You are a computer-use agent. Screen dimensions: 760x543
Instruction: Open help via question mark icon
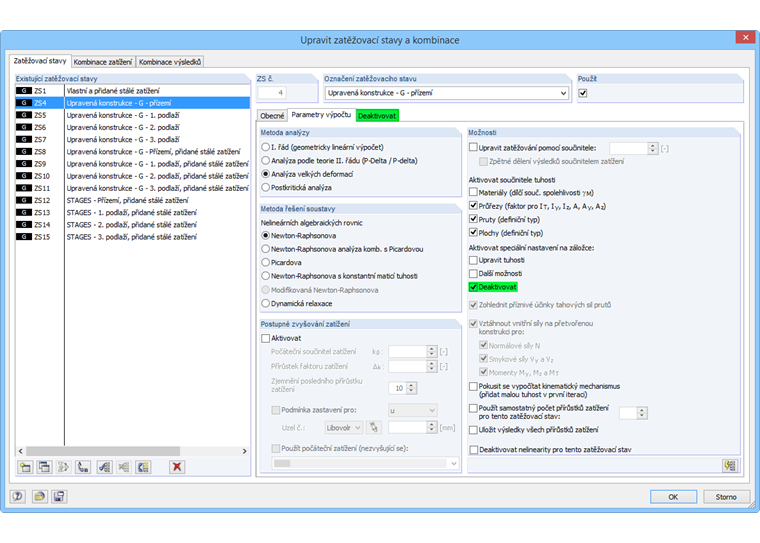18,496
